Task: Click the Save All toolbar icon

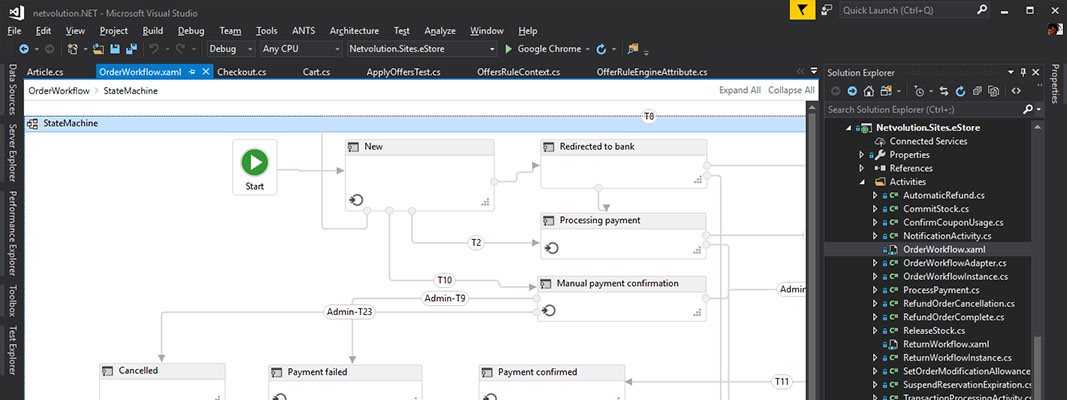Action: (131, 48)
